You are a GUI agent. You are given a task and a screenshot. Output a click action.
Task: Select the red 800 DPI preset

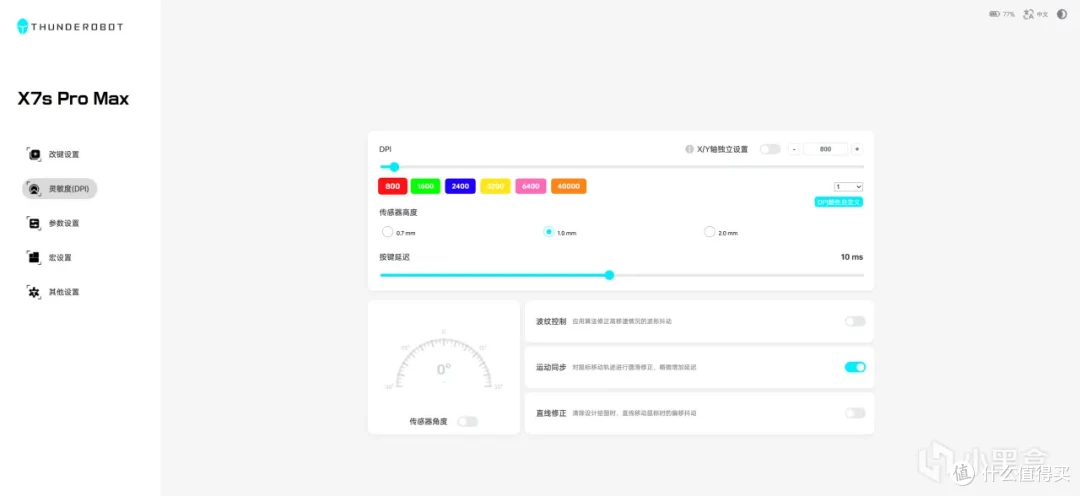click(393, 186)
